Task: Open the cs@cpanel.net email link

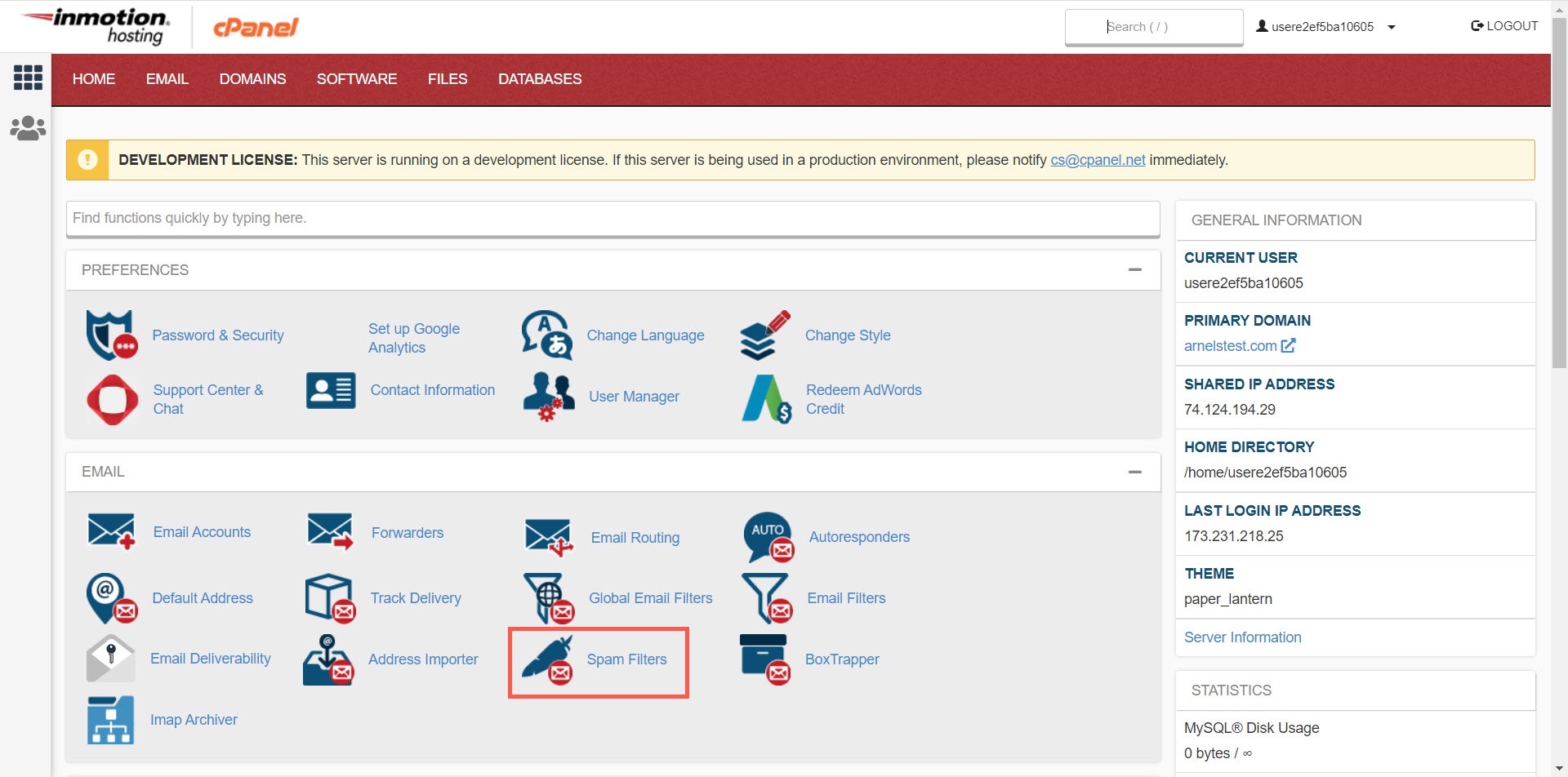Action: [x=1097, y=160]
